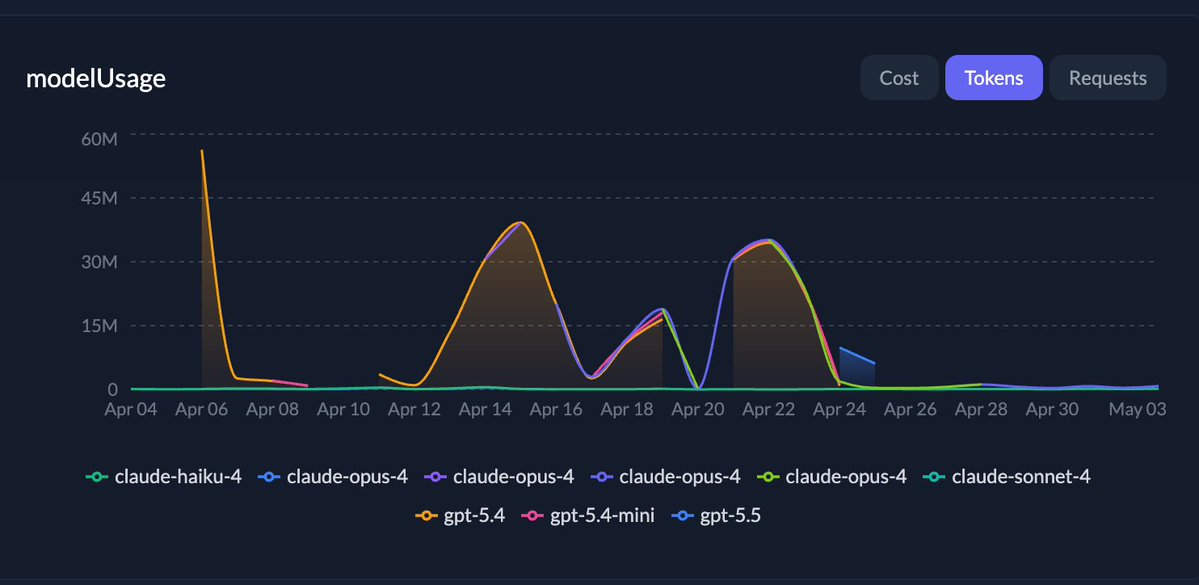The height and width of the screenshot is (585, 1199).
Task: Click the May 03 x-axis label
Action: point(1138,410)
